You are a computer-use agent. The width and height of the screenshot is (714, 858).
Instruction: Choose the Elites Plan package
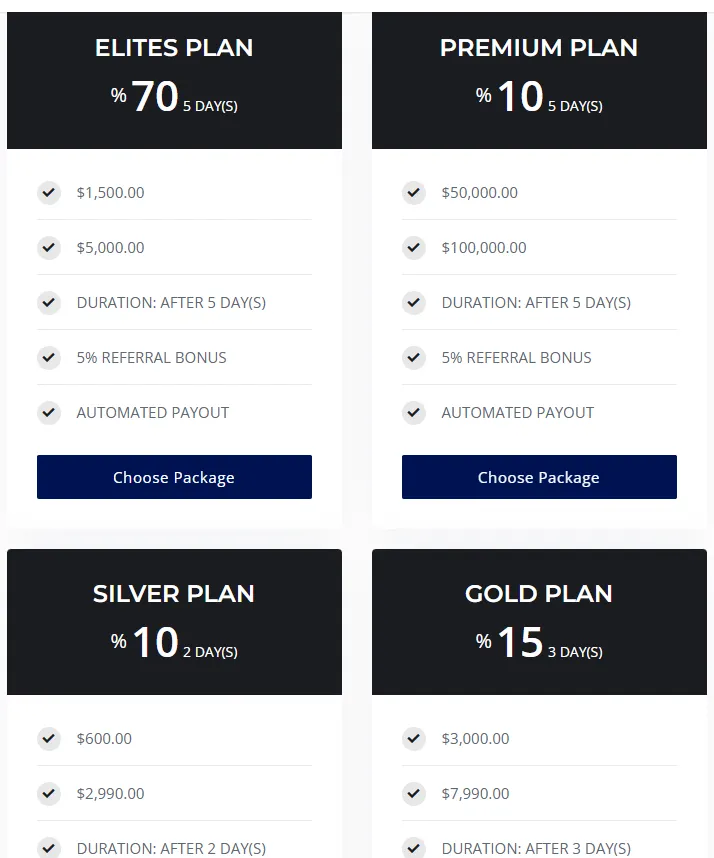pyautogui.click(x=174, y=477)
